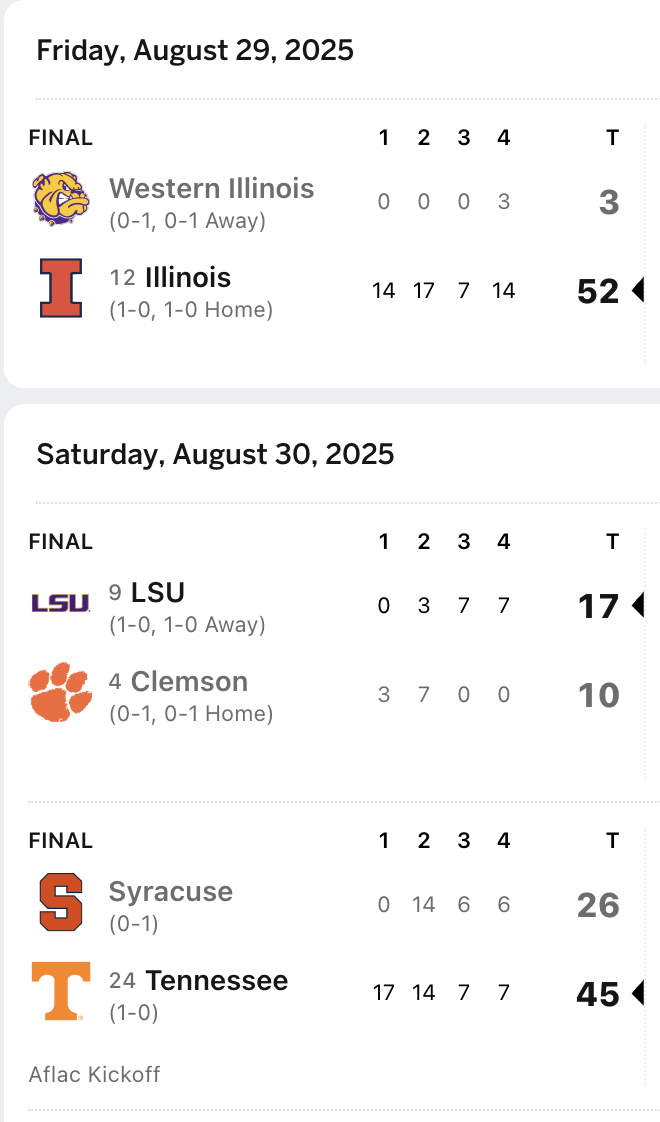
Task: Click the winner arrow beside Tennessee 45
Action: click(638, 993)
